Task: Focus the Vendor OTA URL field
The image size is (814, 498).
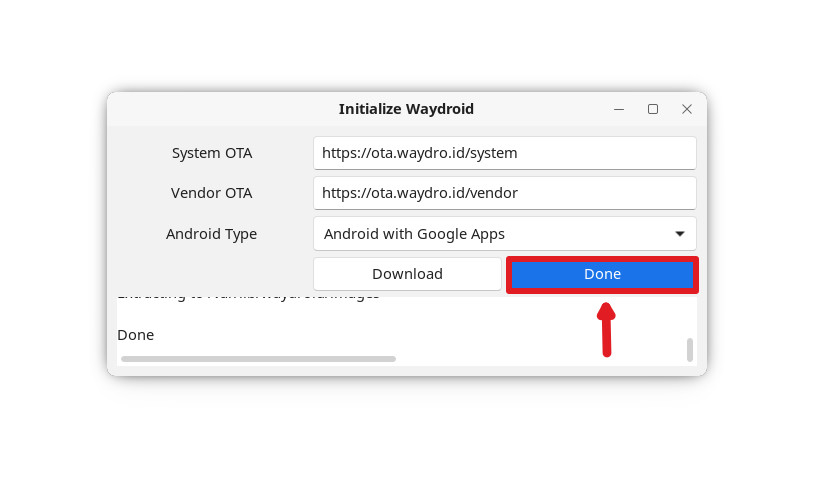Action: (x=504, y=193)
